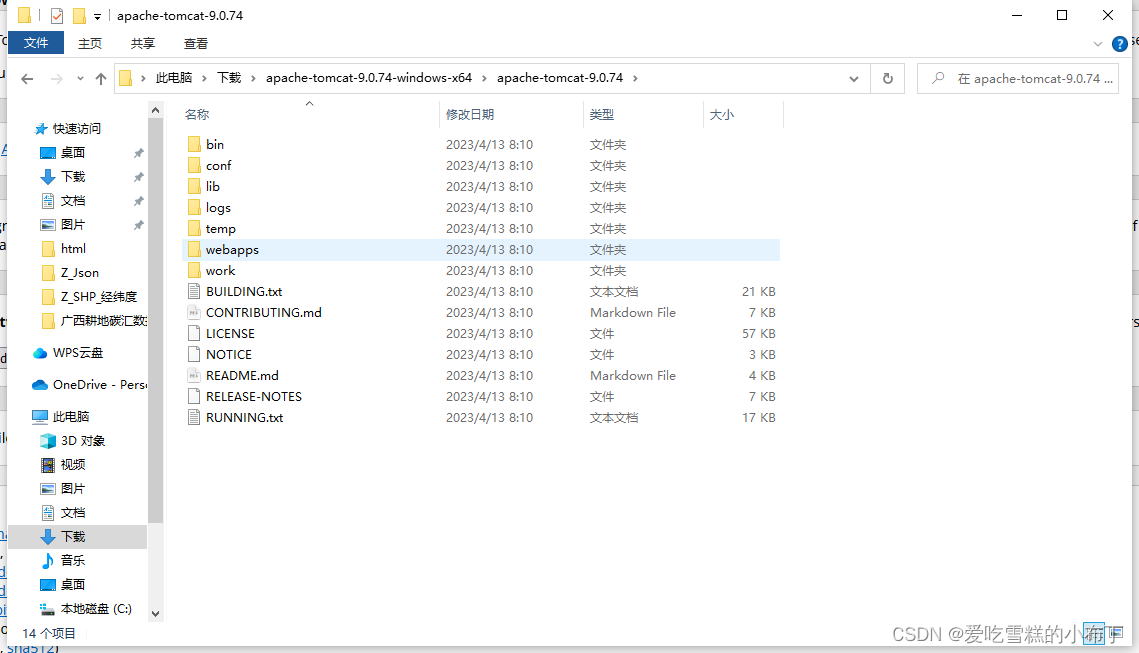
Task: Select the lib folder icon
Action: point(194,187)
